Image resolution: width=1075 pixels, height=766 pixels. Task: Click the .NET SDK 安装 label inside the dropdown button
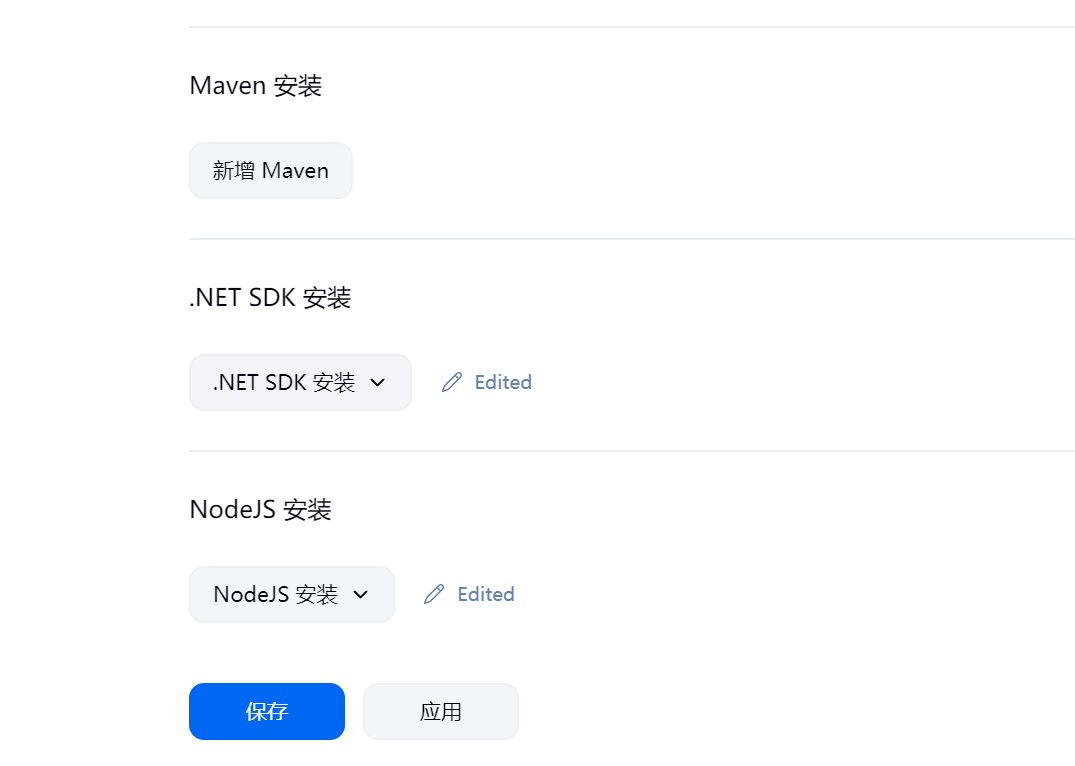(284, 382)
